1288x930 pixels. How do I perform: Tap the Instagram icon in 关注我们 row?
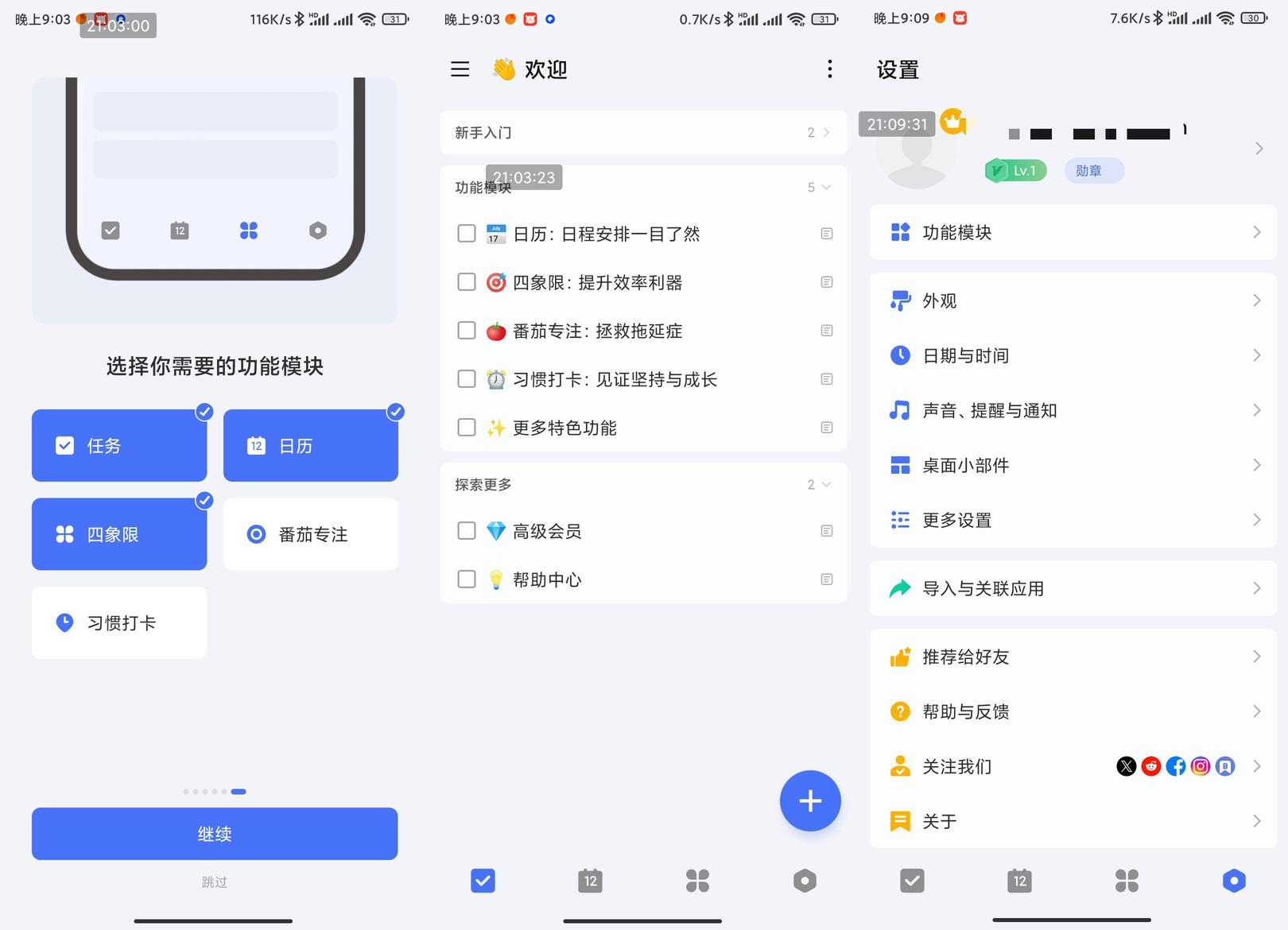[x=1201, y=766]
